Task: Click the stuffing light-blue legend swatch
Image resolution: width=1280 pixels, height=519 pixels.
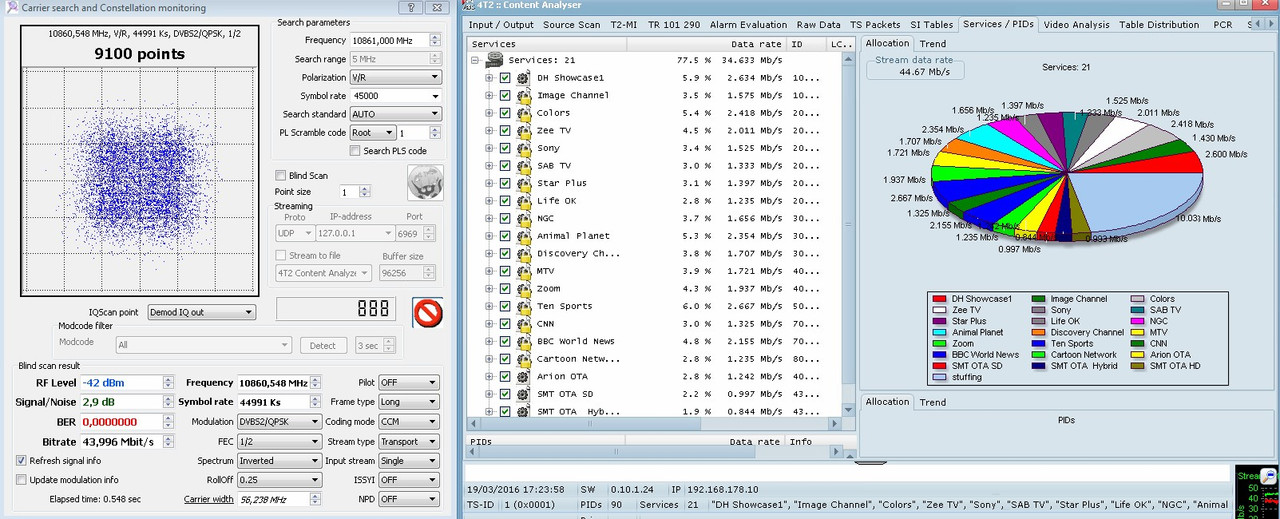Action: point(940,377)
